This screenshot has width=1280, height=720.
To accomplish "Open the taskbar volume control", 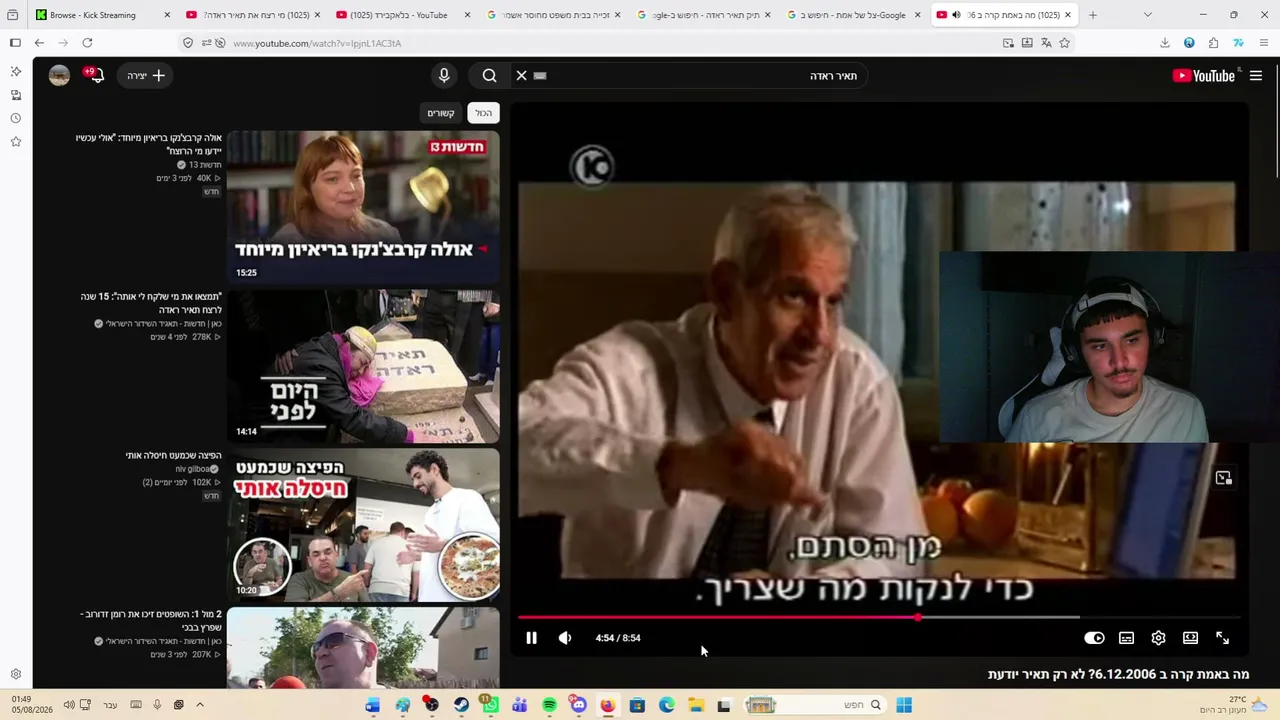I will 69,705.
